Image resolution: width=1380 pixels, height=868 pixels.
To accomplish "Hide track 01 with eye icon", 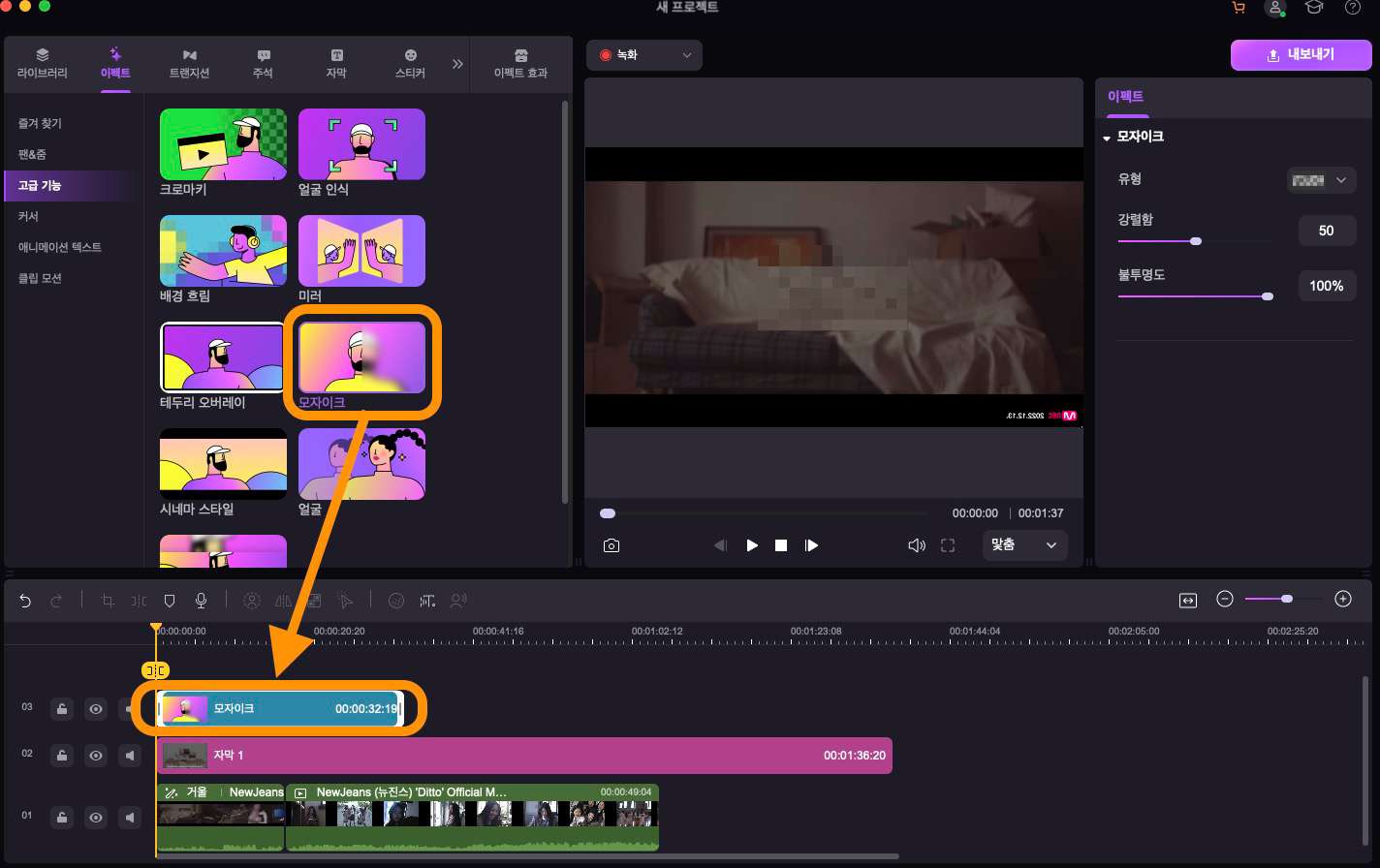I will pos(96,818).
